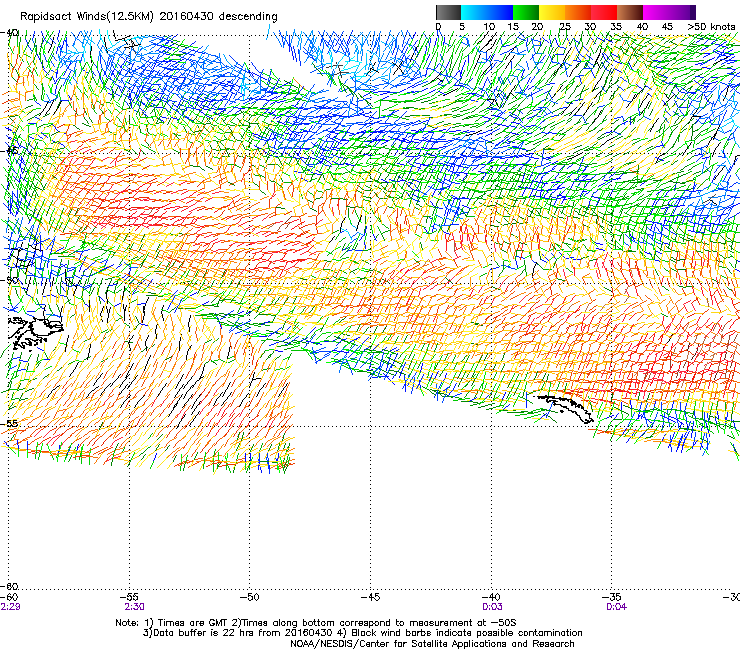Click the red 30-35 knots legend swatch
The width and height of the screenshot is (740, 650).
pyautogui.click(x=604, y=12)
